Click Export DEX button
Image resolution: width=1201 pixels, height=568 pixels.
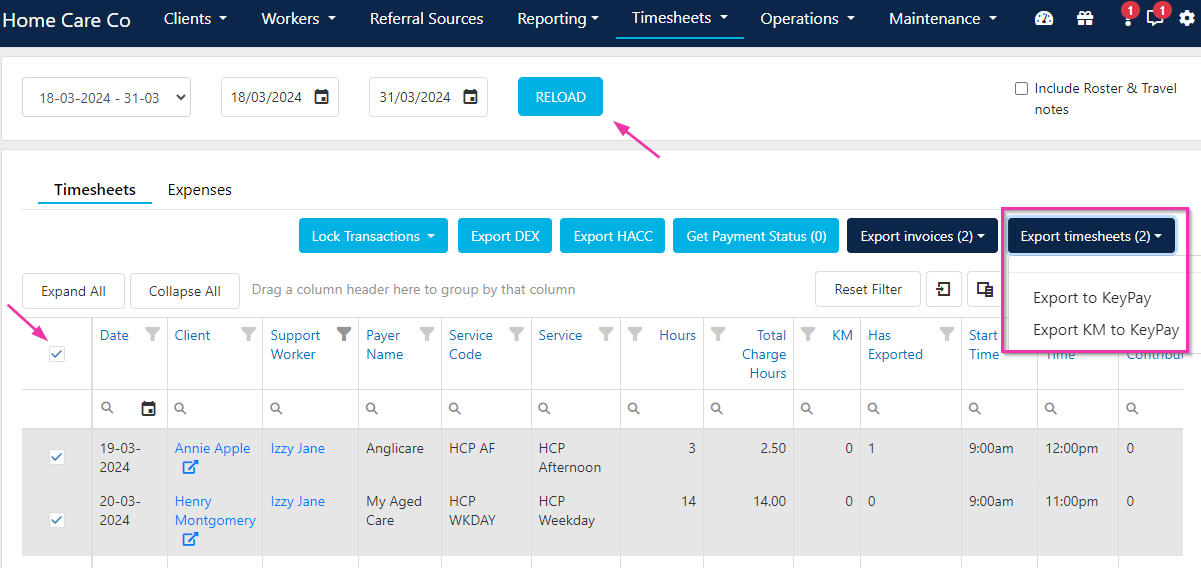pyautogui.click(x=505, y=236)
